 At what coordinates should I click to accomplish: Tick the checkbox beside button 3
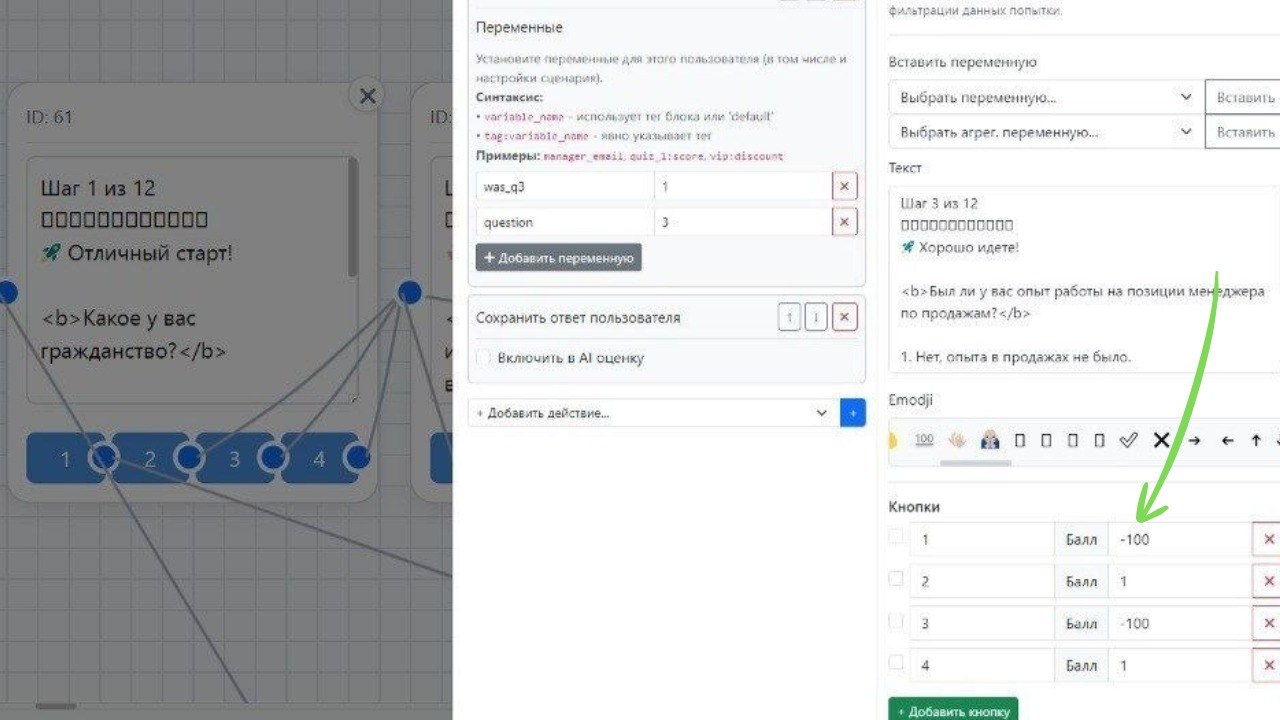point(896,620)
